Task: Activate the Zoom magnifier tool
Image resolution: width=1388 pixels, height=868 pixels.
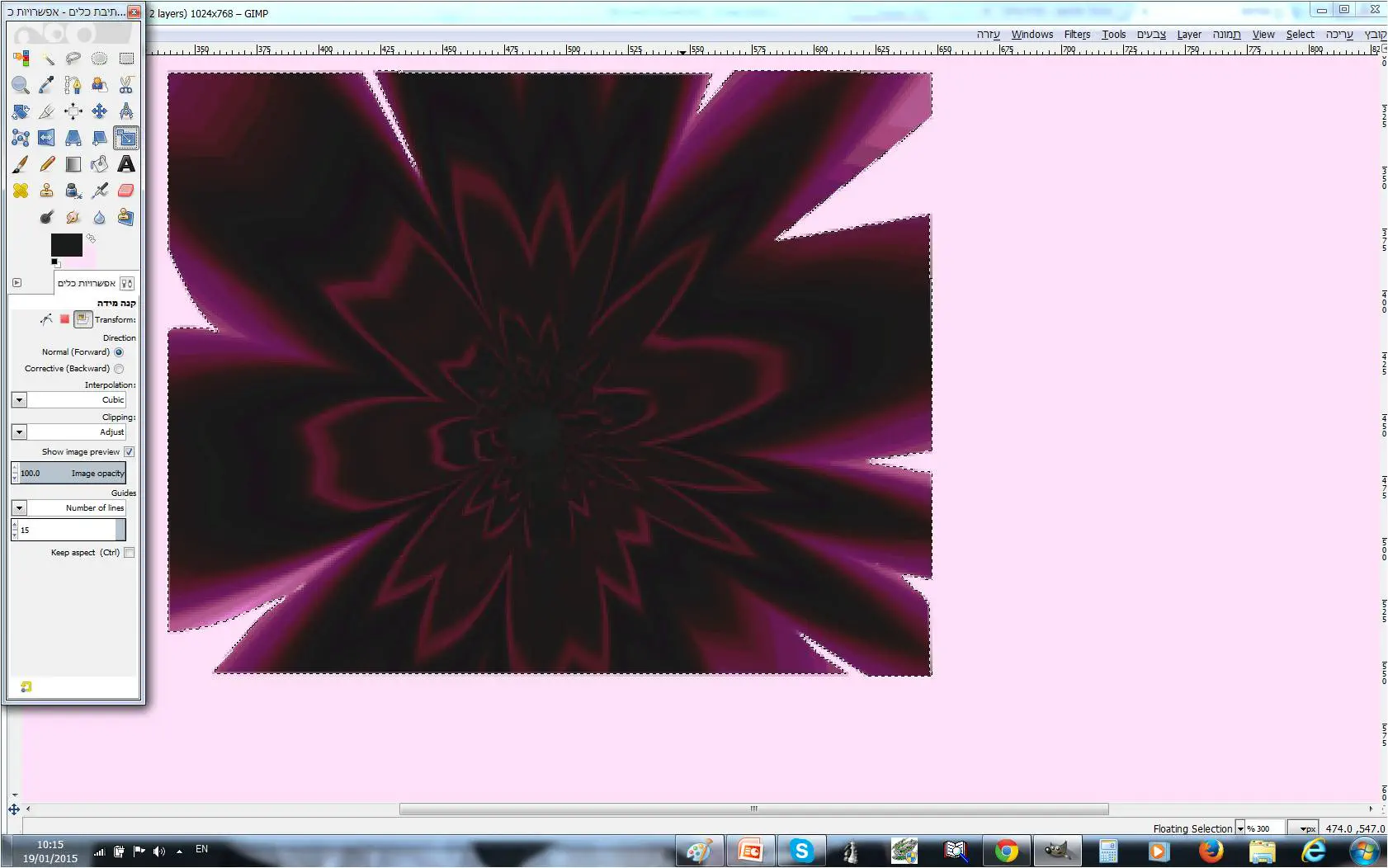Action: point(21,85)
